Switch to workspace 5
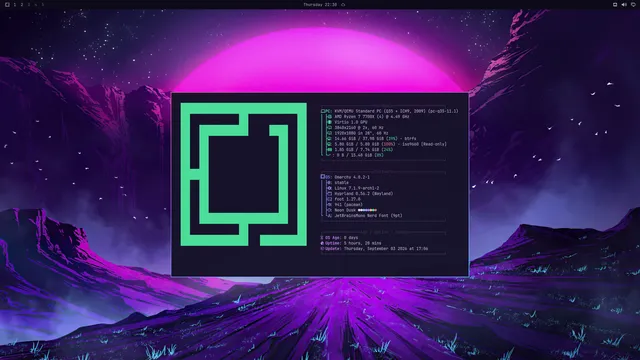This screenshot has height=360, width=640. coord(42,4)
